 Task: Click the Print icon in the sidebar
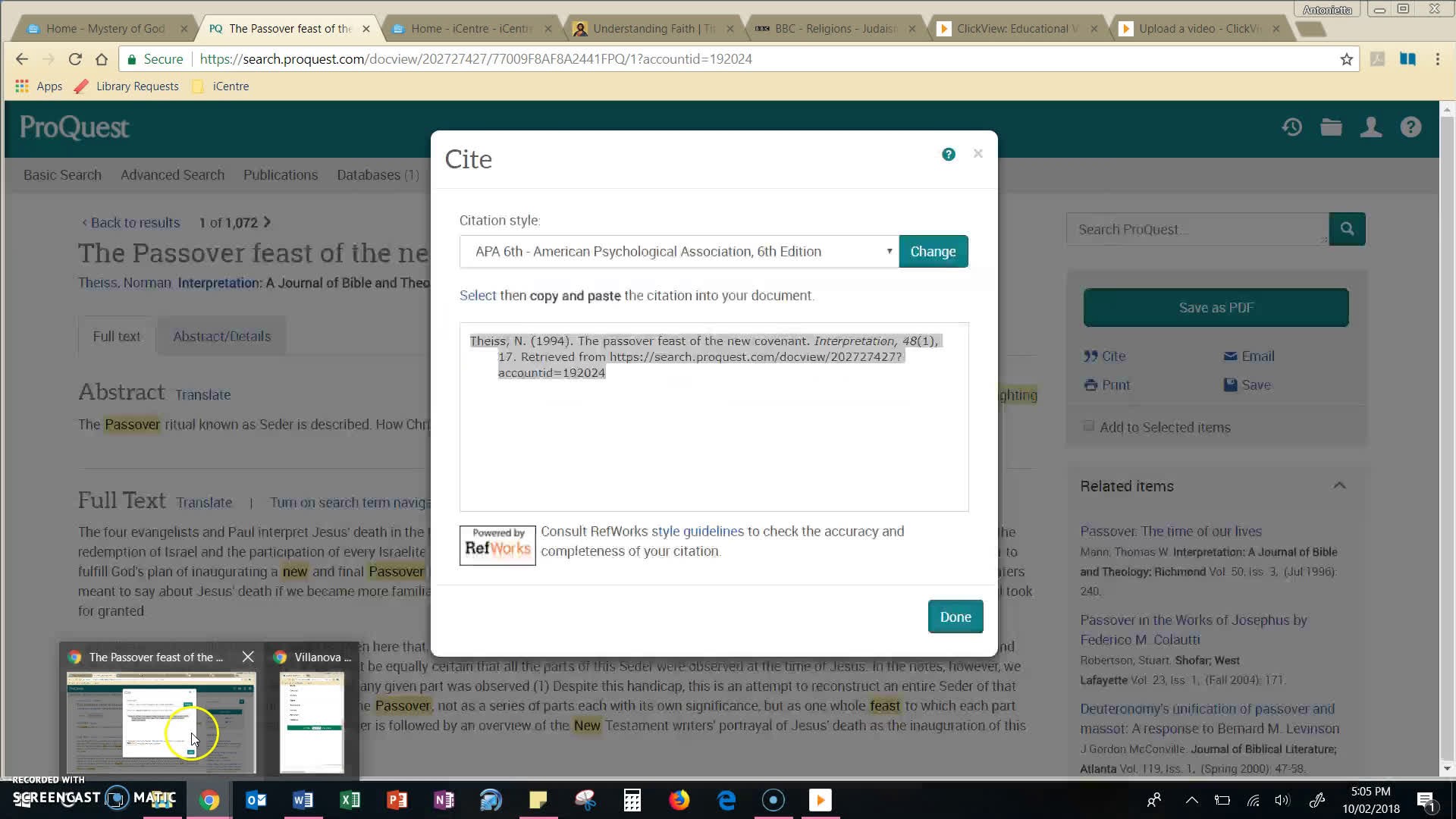click(x=1090, y=384)
